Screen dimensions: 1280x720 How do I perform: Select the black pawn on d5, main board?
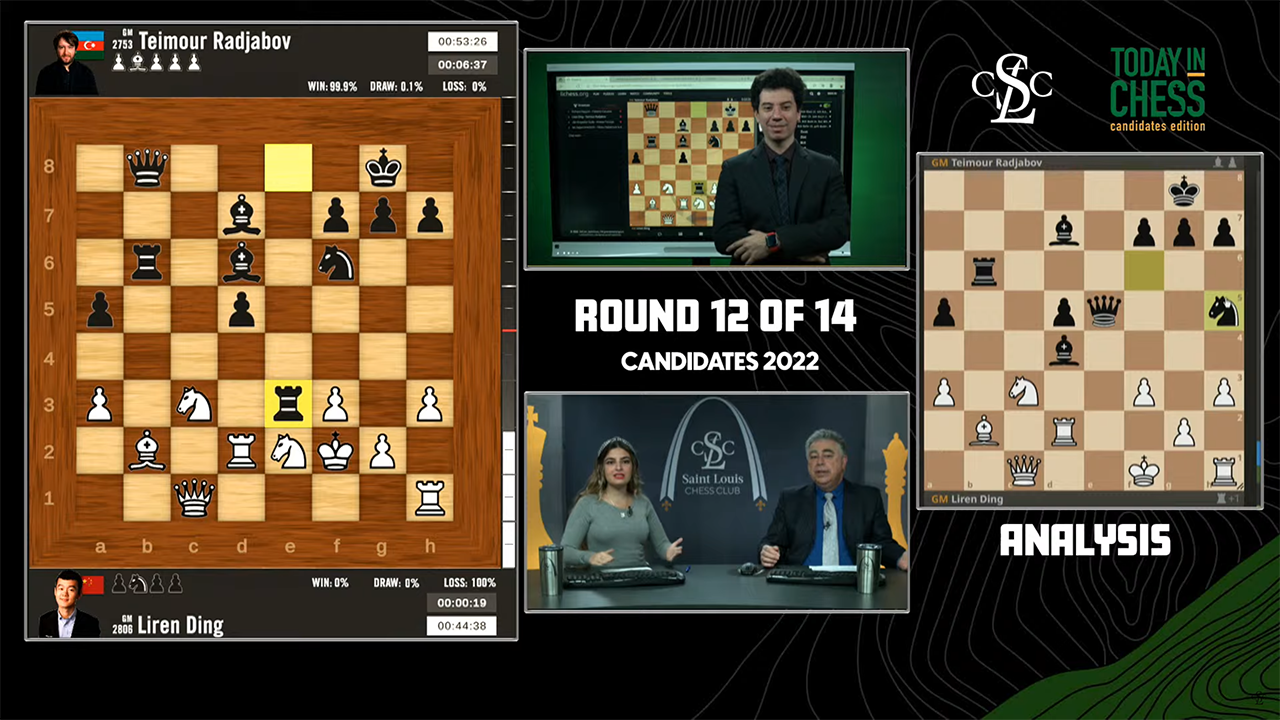(x=241, y=309)
